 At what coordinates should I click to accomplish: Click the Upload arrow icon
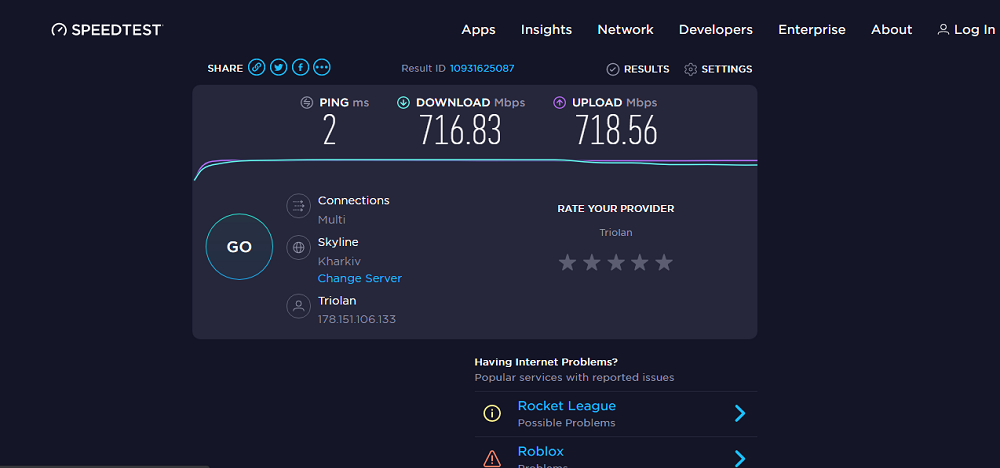pyautogui.click(x=559, y=102)
